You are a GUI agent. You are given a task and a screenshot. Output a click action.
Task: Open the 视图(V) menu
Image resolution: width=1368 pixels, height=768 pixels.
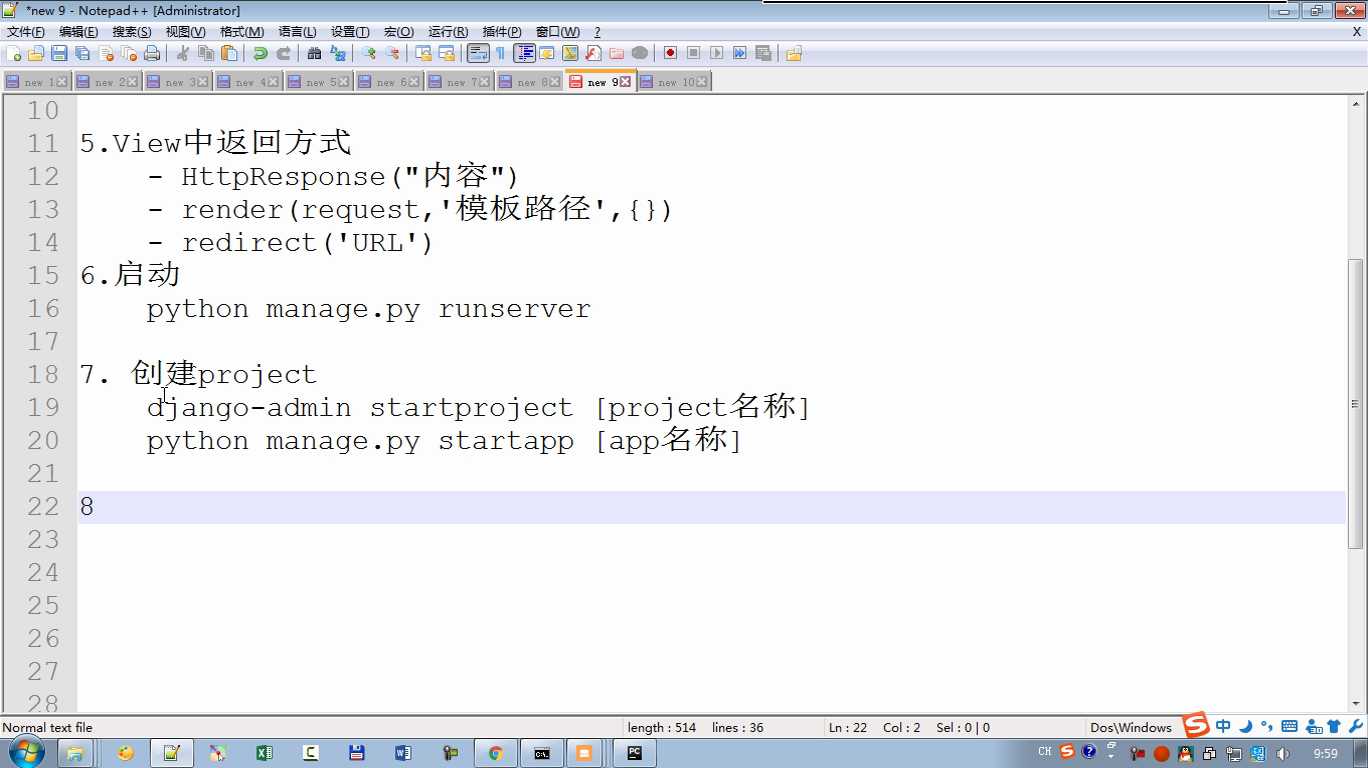click(x=185, y=32)
